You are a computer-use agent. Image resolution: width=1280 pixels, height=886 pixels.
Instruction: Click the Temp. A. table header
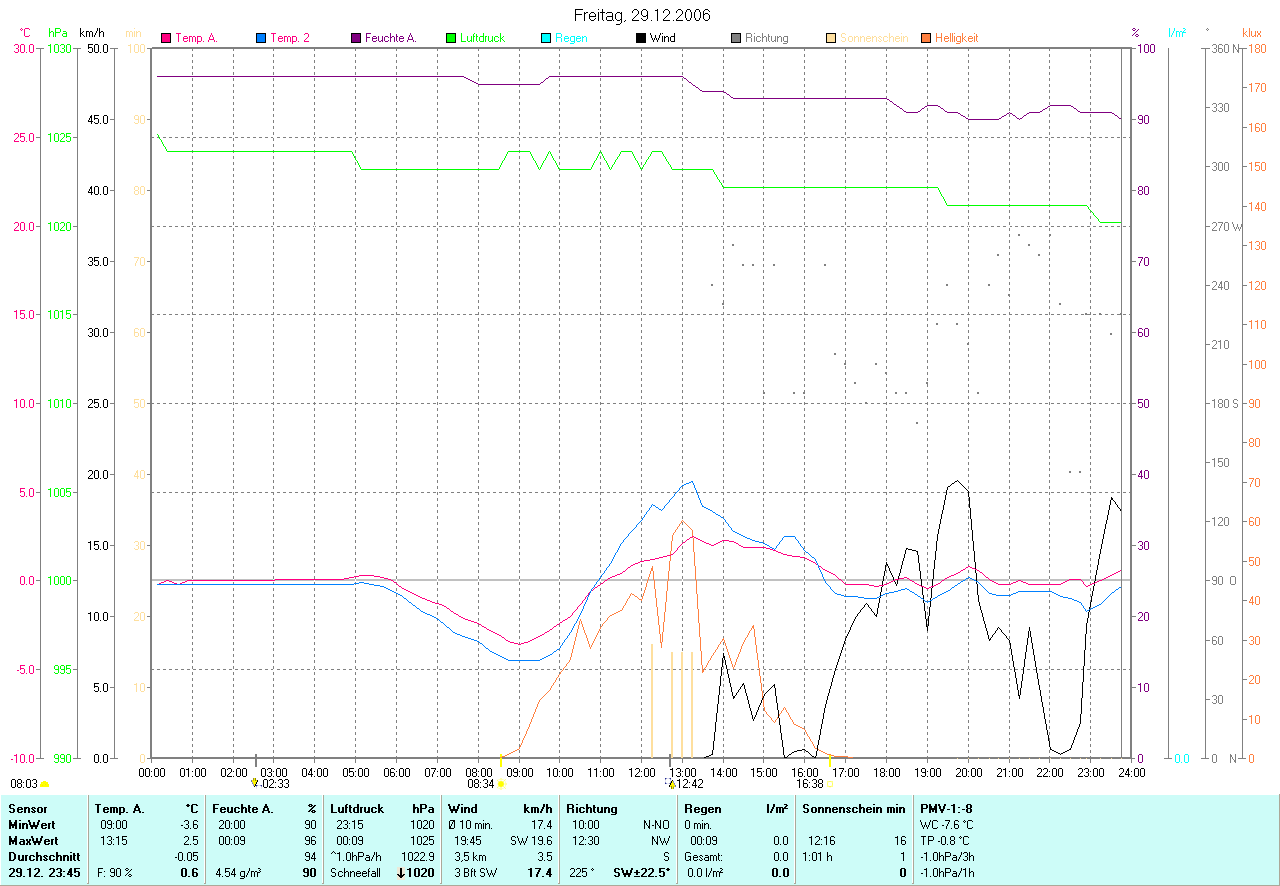click(x=119, y=808)
